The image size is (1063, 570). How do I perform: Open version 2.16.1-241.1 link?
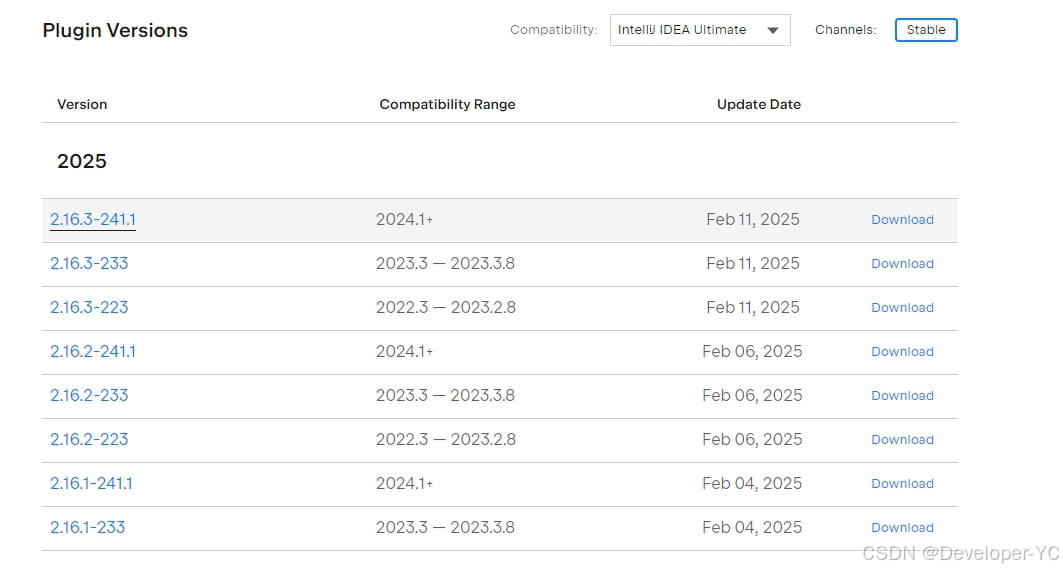pos(91,483)
